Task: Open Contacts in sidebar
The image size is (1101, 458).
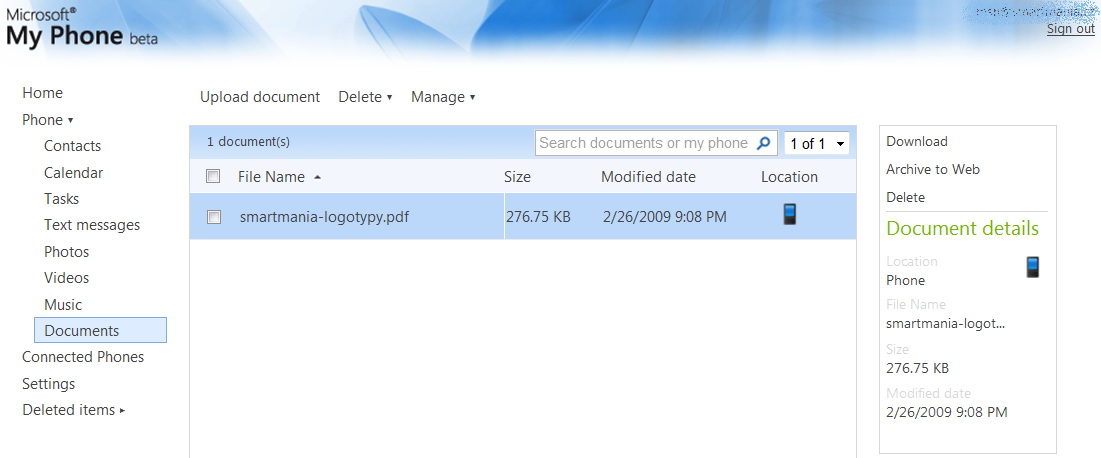Action: click(x=72, y=146)
